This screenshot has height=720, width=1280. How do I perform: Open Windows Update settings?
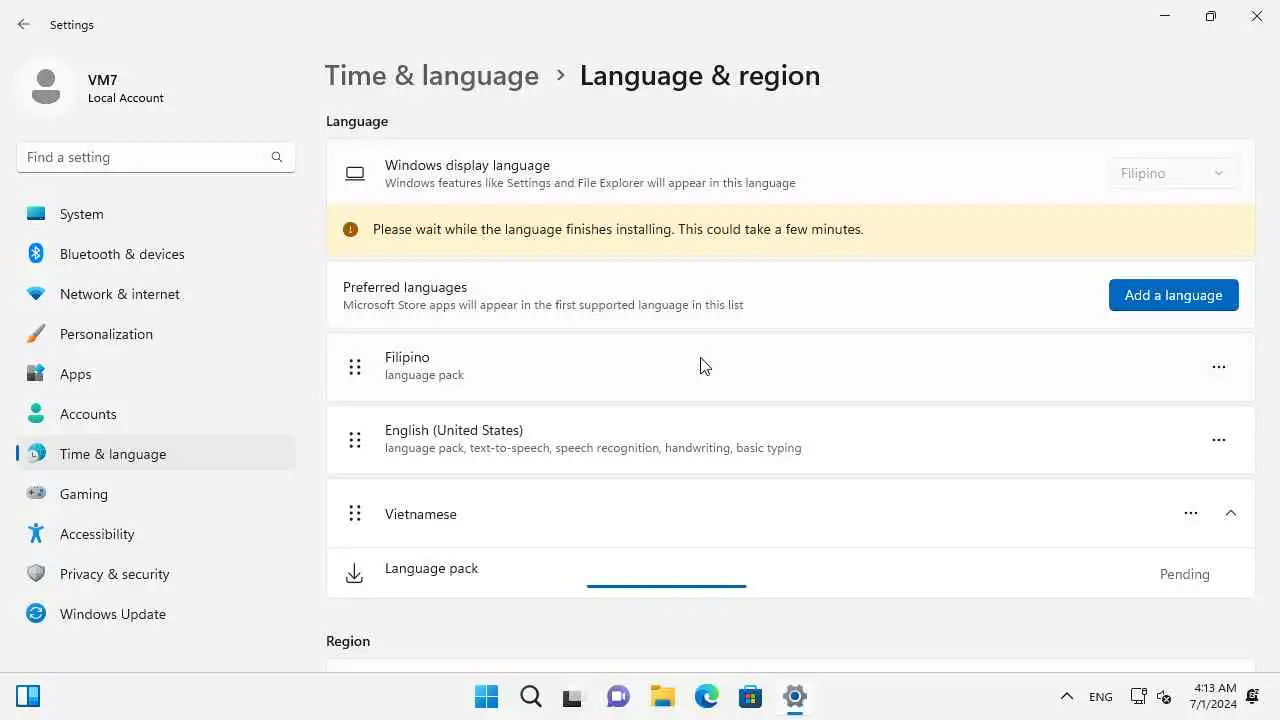pos(156,614)
